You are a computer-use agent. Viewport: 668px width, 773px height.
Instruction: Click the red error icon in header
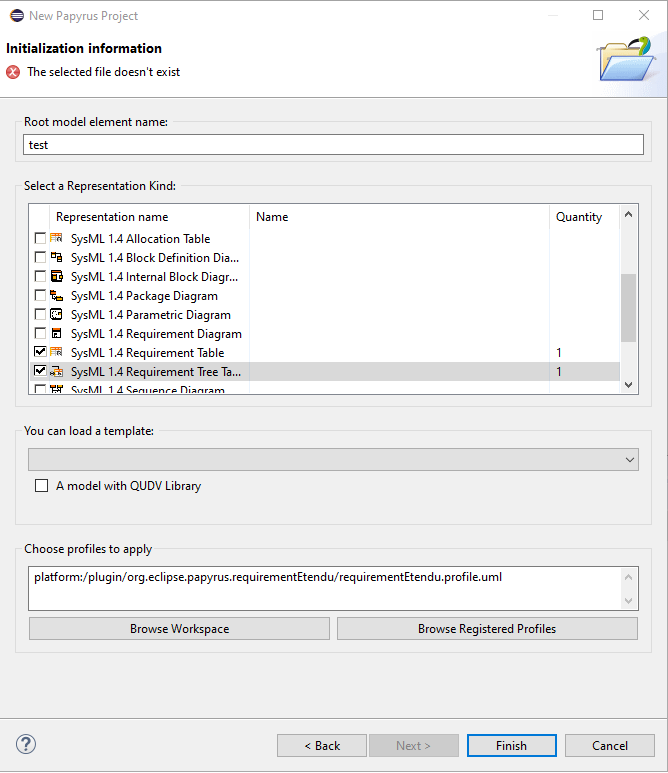(13, 72)
